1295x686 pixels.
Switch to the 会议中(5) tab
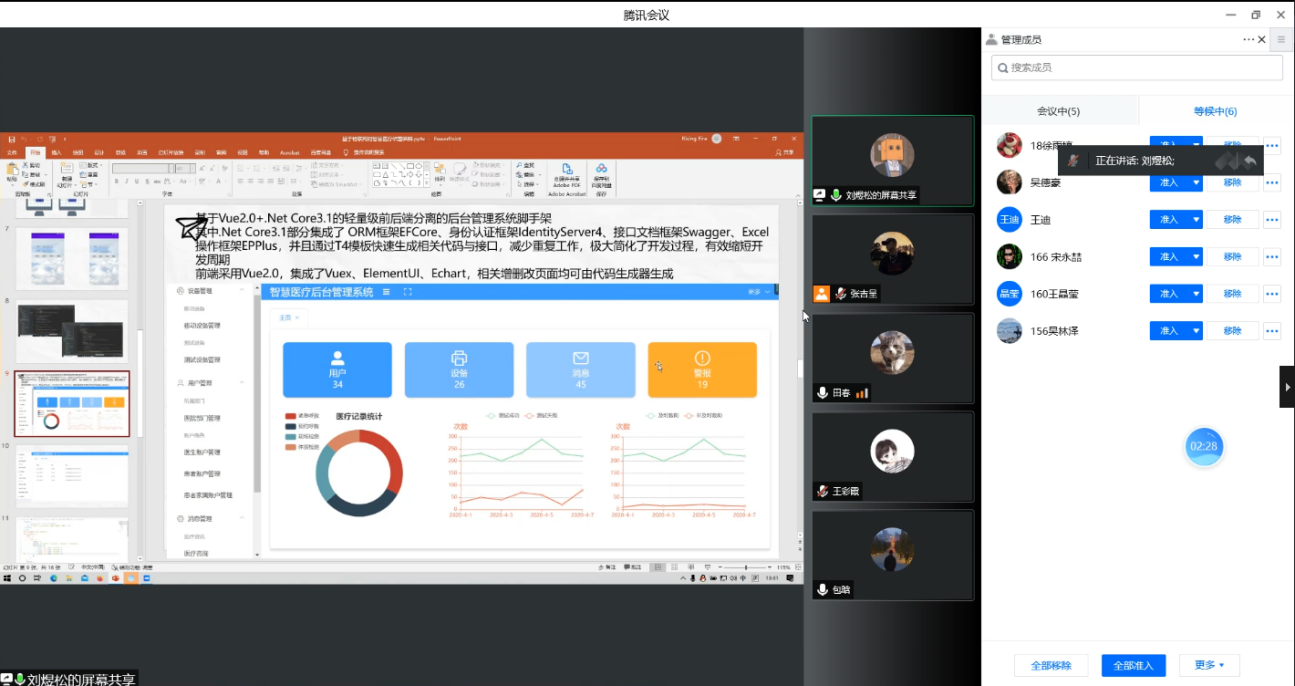pyautogui.click(x=1058, y=111)
